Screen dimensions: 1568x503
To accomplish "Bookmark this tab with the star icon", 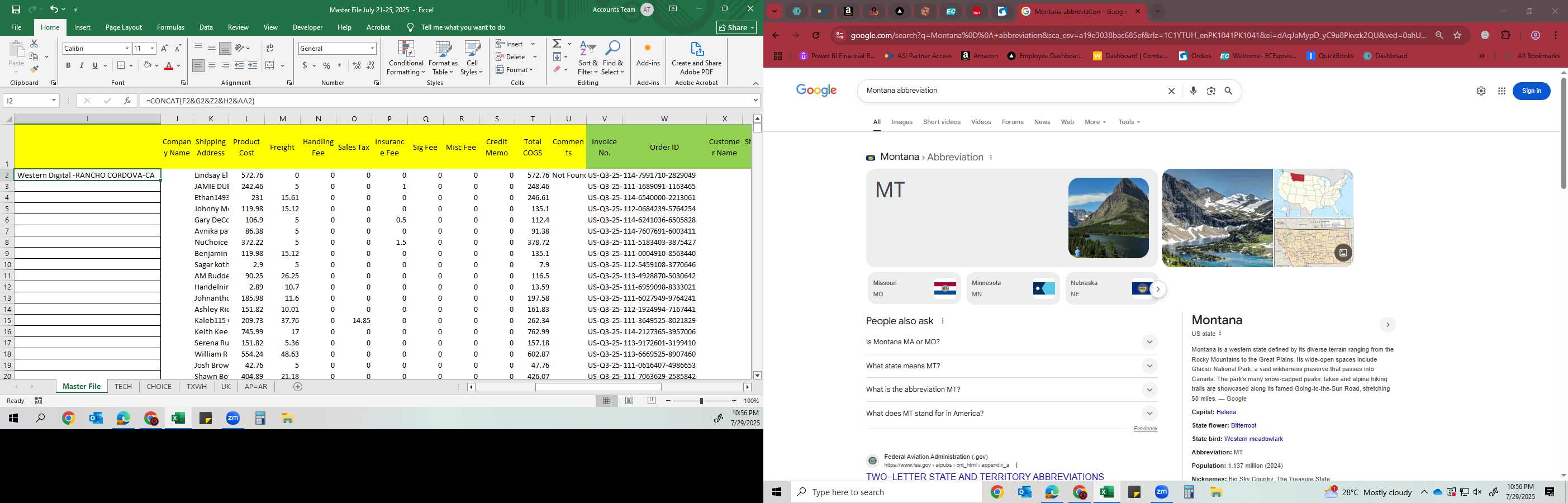I will [x=1457, y=35].
